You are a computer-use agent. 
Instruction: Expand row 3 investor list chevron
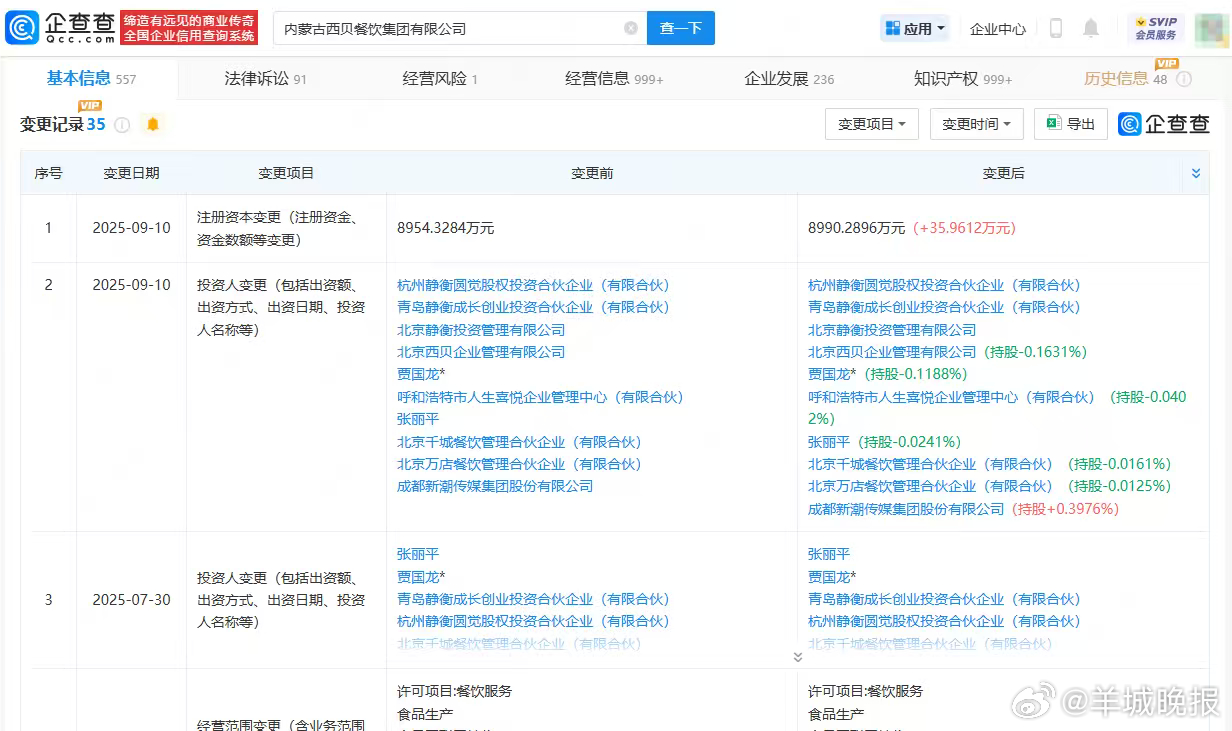(797, 657)
